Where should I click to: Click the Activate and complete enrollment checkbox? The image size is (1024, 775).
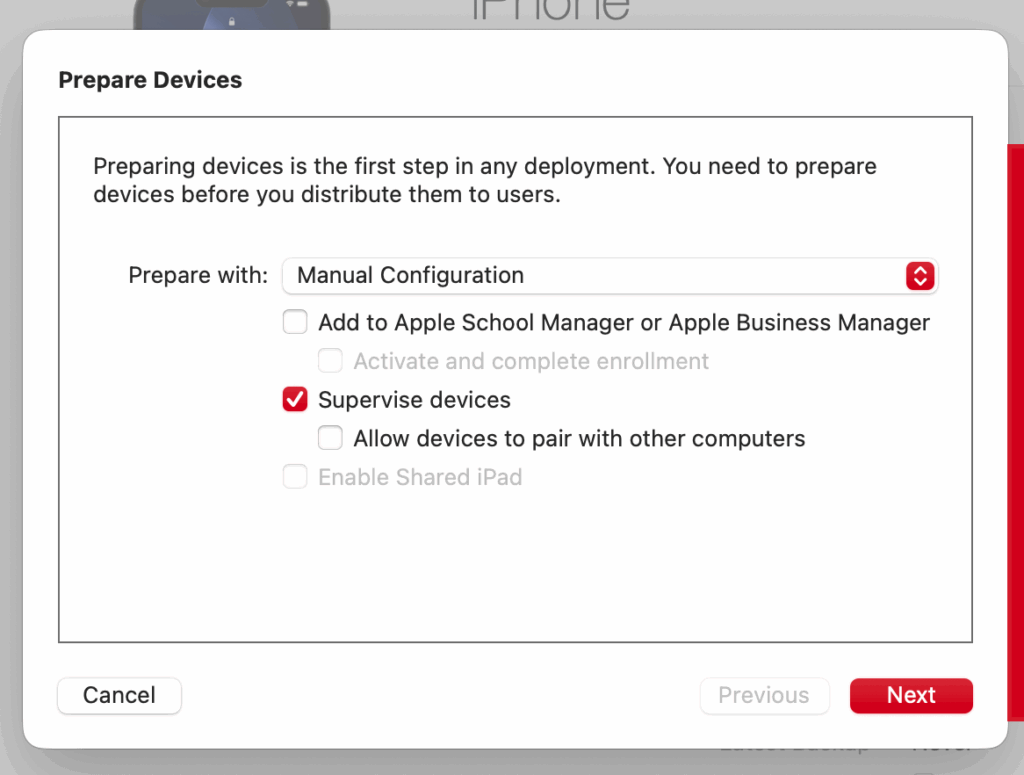coord(330,361)
